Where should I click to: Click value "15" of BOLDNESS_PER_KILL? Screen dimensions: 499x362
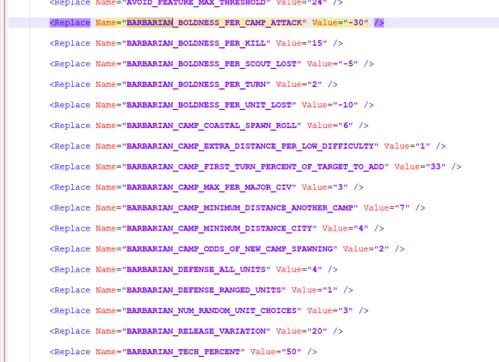point(317,43)
